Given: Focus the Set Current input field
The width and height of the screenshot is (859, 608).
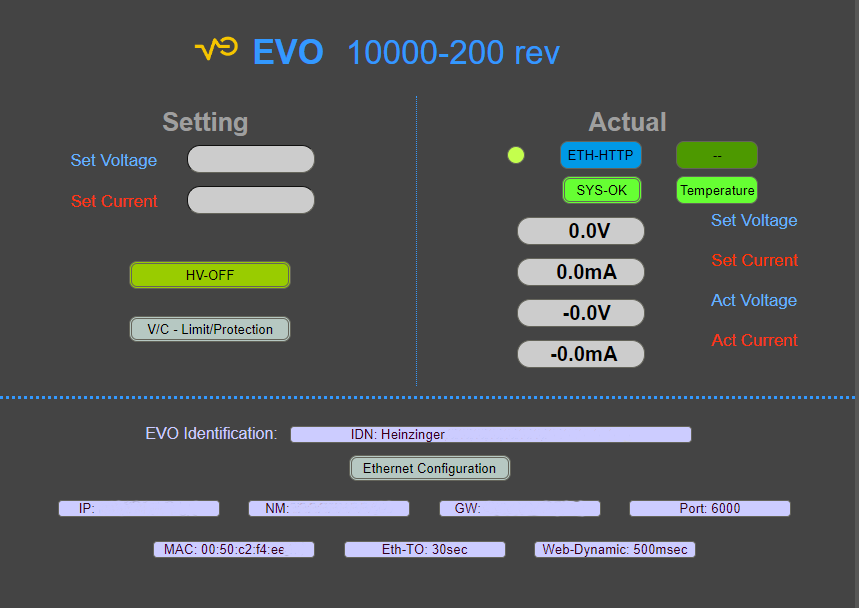Looking at the screenshot, I should pyautogui.click(x=251, y=200).
